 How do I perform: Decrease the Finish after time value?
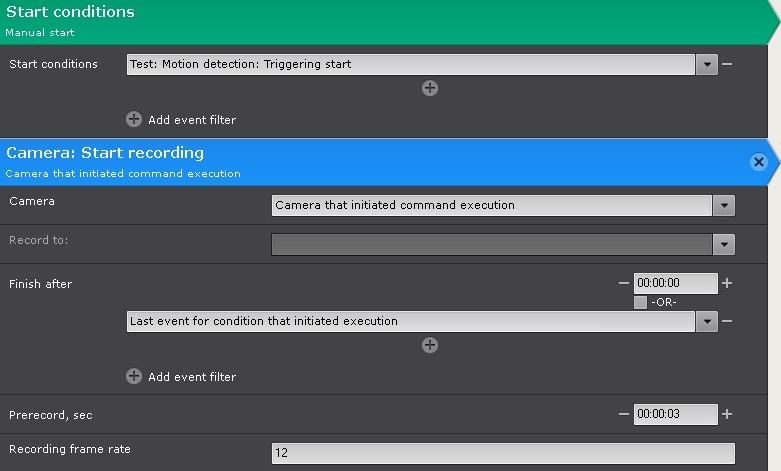(x=624, y=283)
